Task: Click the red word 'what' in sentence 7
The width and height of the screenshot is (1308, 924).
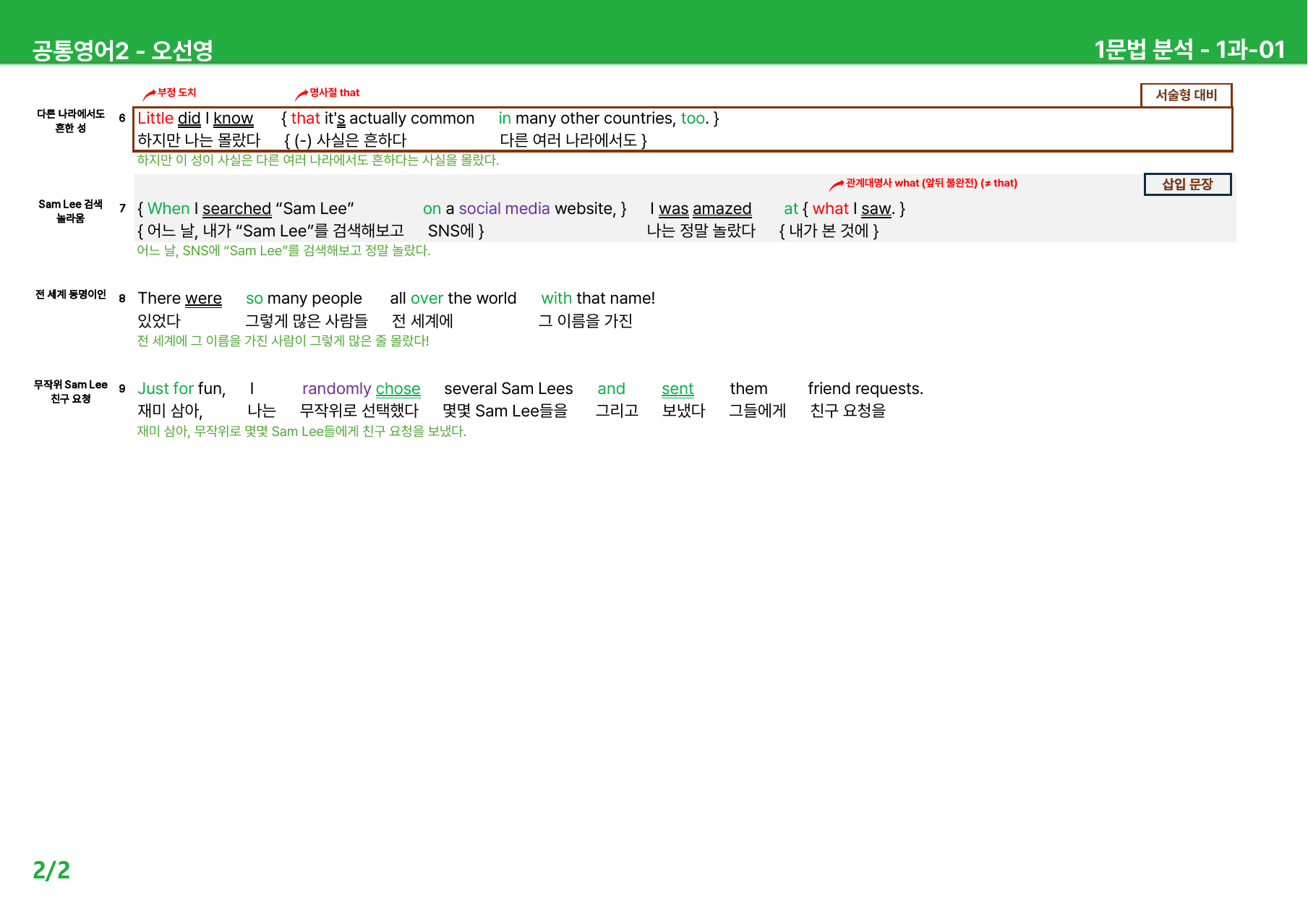Action: pyautogui.click(x=830, y=209)
